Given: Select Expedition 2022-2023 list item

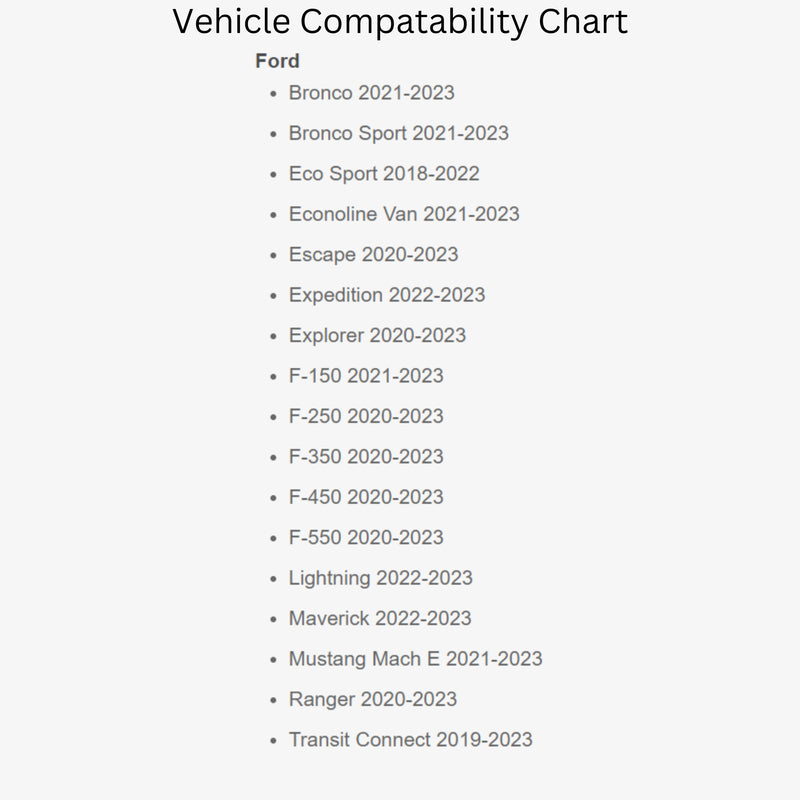Looking at the screenshot, I should point(387,295).
